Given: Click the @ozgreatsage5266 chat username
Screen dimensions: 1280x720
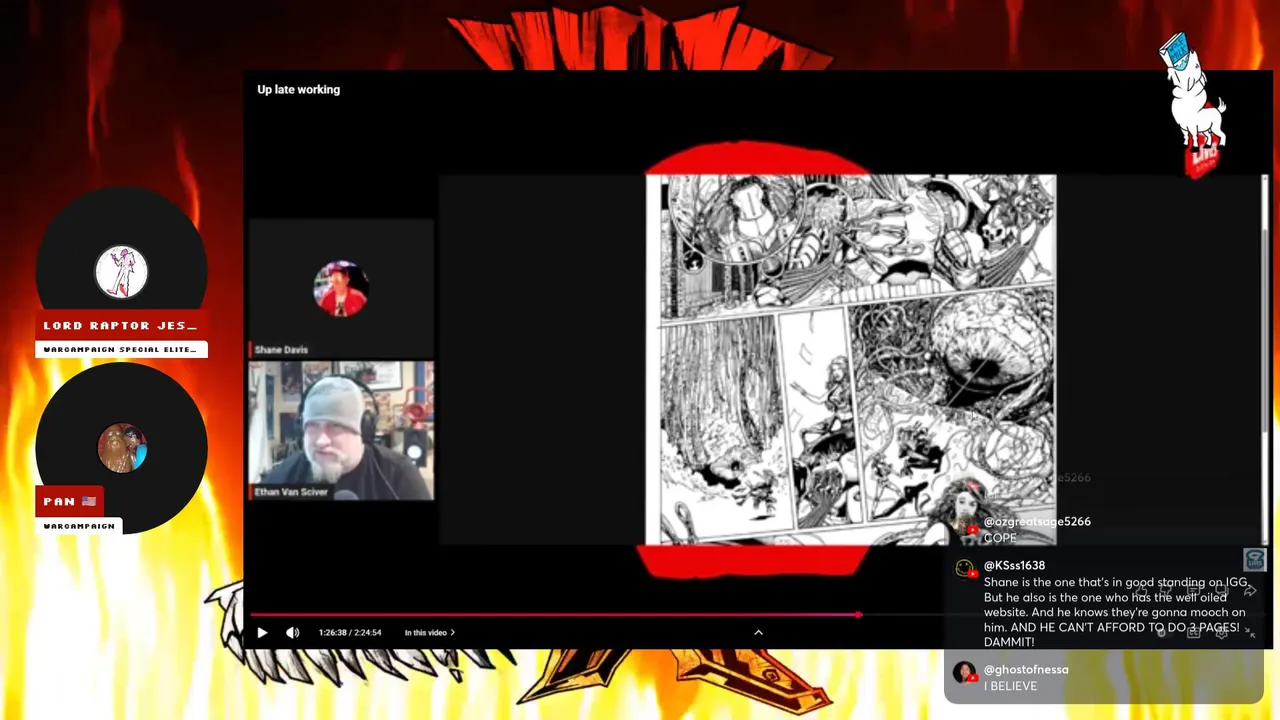Looking at the screenshot, I should pyautogui.click(x=1037, y=521).
